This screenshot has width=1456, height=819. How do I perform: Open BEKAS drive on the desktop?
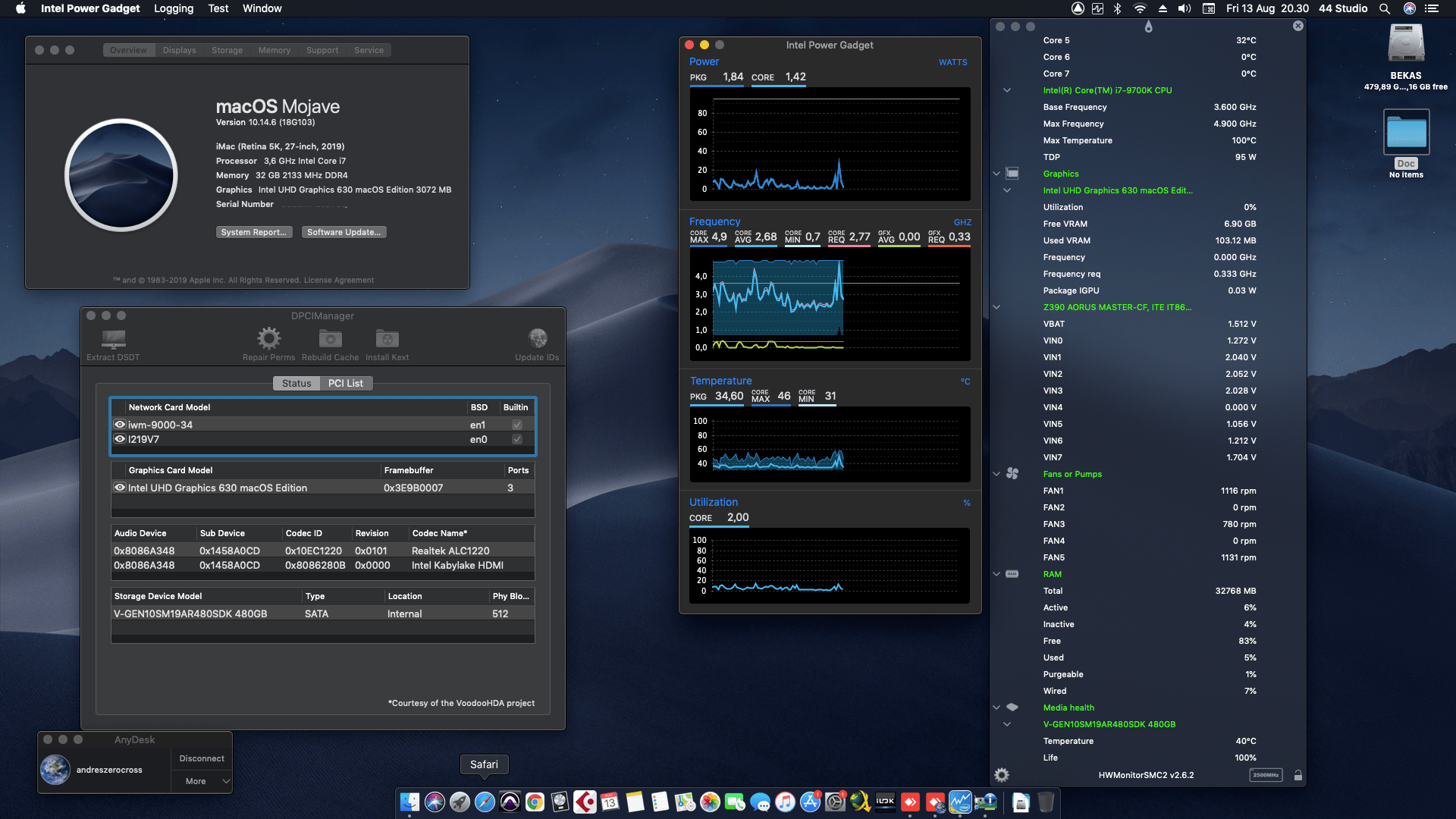click(x=1406, y=44)
